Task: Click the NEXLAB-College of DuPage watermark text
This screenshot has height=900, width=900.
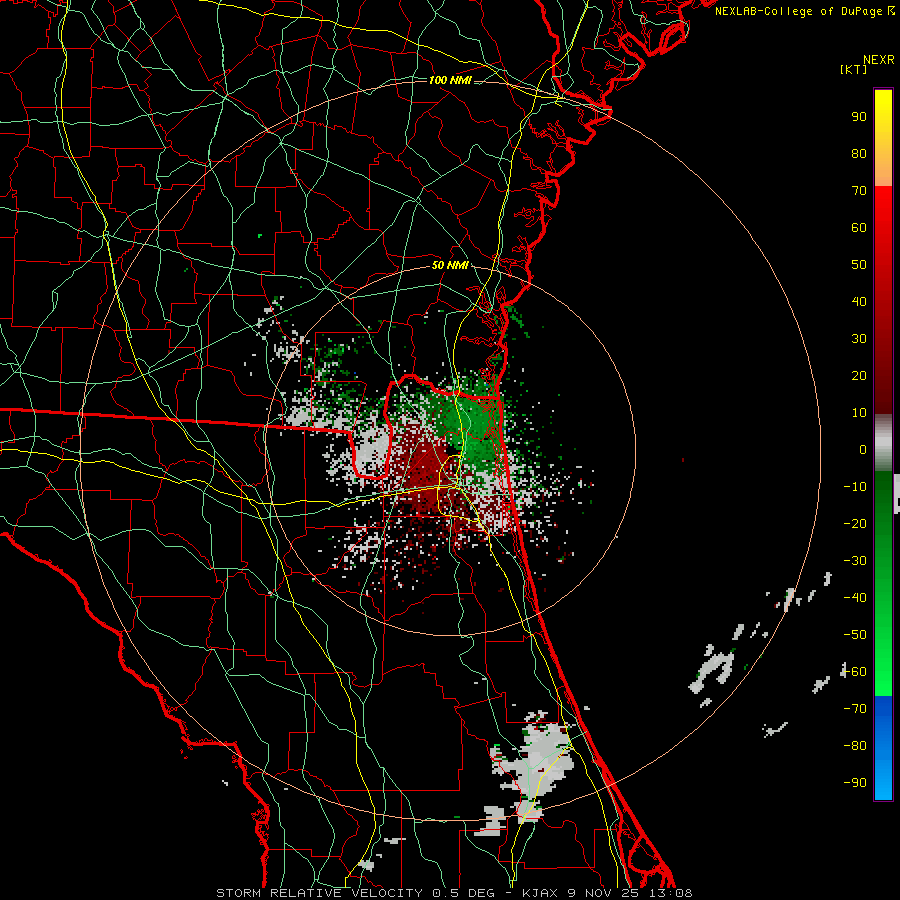Action: pos(804,11)
